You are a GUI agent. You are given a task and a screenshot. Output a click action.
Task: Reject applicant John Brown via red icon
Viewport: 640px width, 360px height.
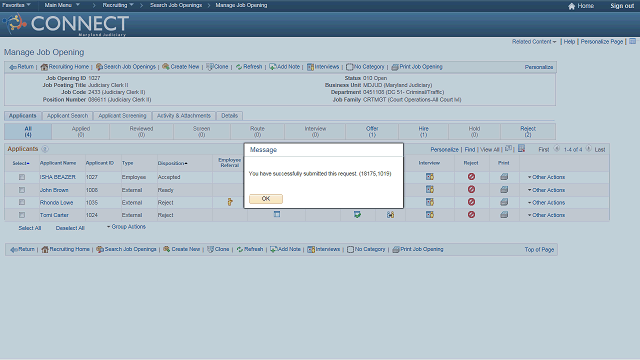click(x=471, y=189)
